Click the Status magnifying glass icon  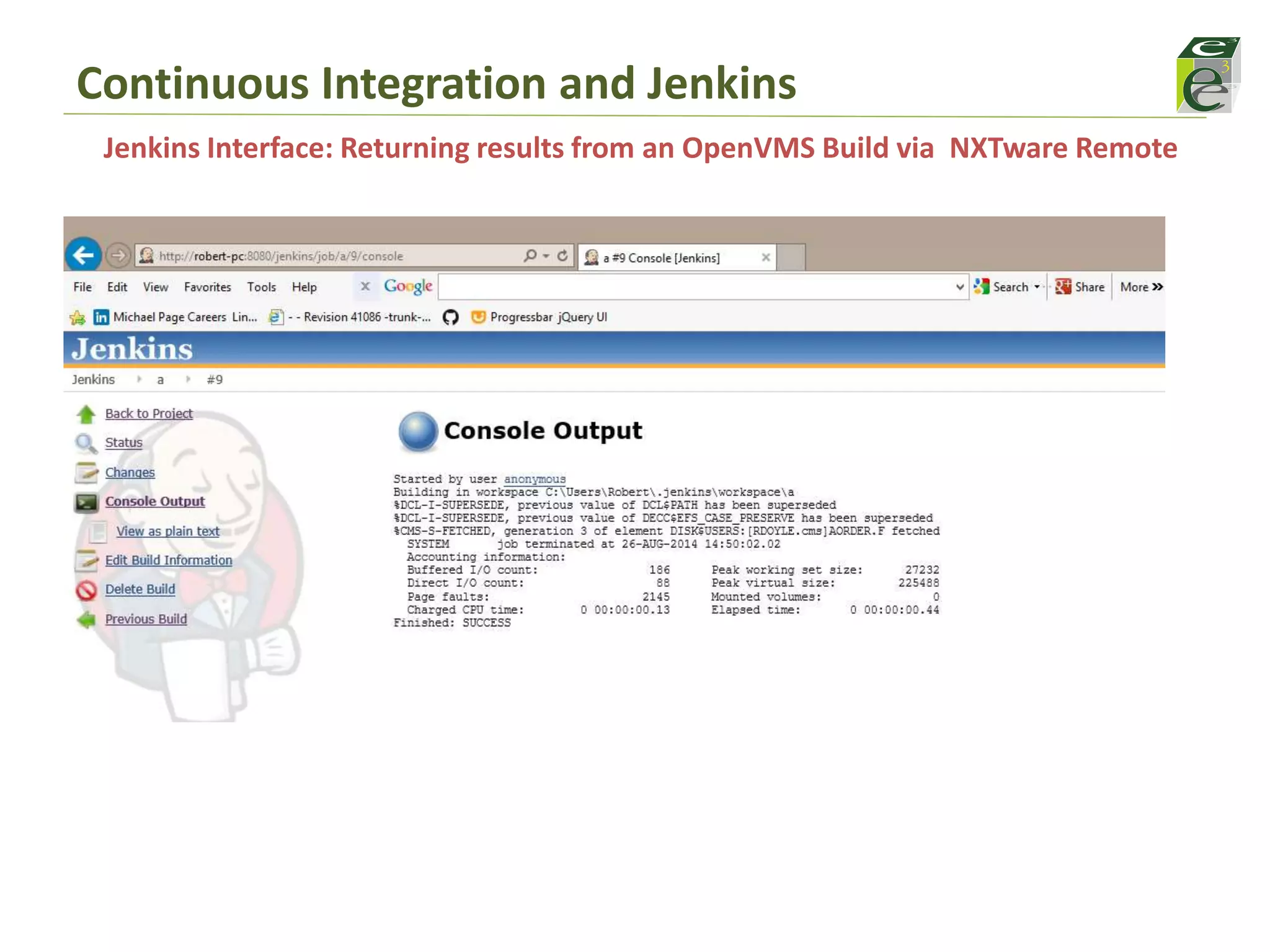pos(86,443)
